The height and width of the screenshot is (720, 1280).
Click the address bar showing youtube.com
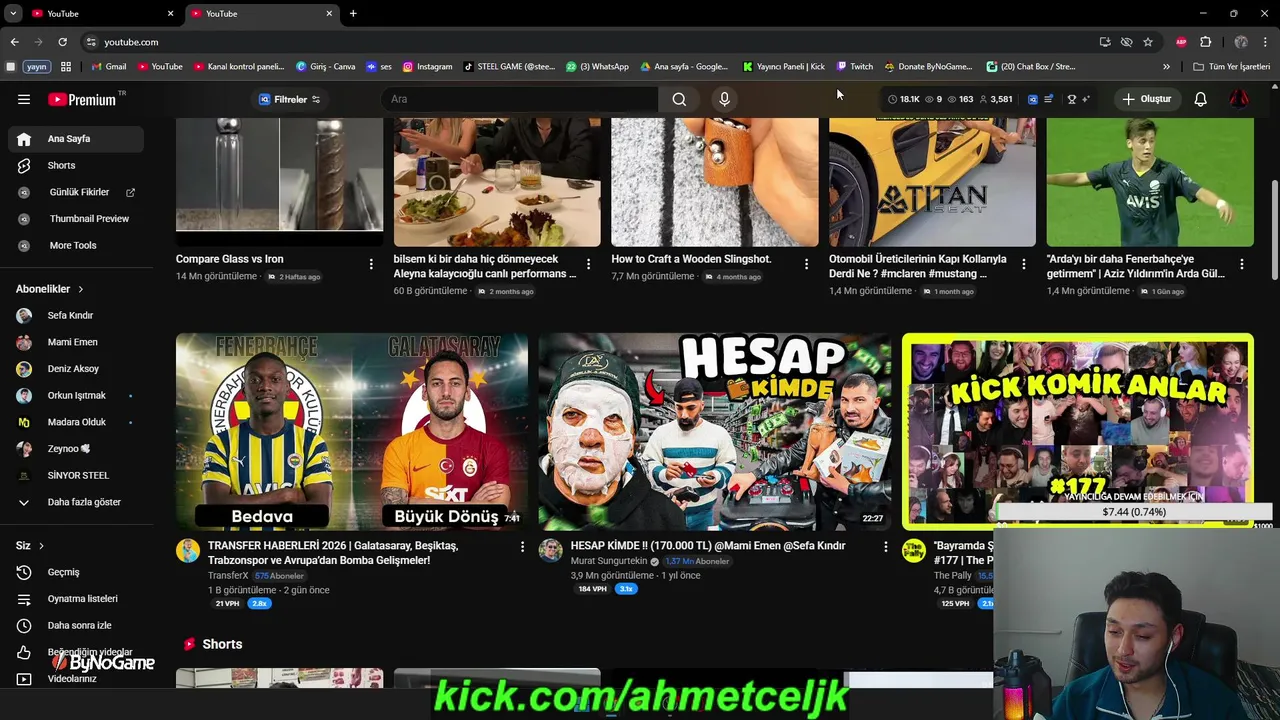pyautogui.click(x=588, y=42)
